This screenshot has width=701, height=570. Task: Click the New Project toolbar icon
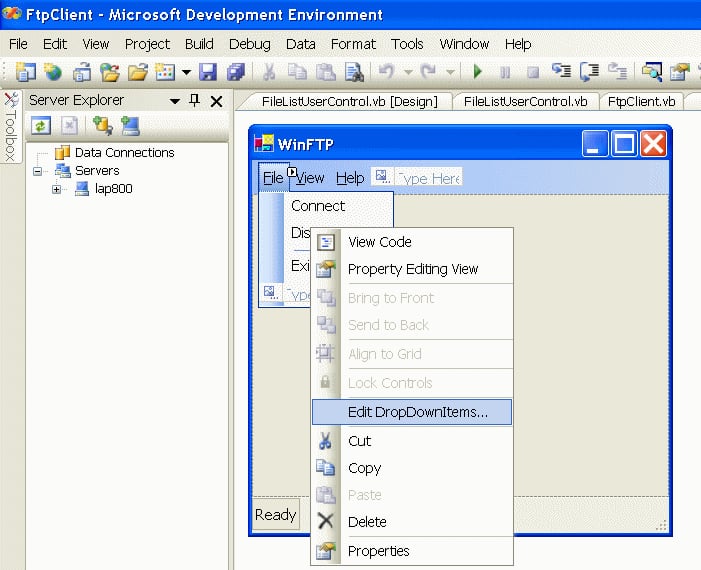point(25,72)
